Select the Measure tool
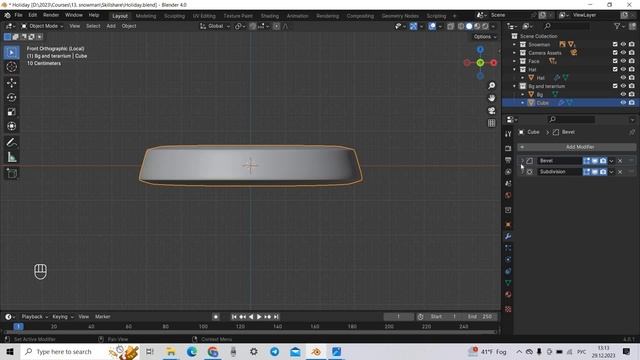This screenshot has width=640, height=360. coord(11,157)
